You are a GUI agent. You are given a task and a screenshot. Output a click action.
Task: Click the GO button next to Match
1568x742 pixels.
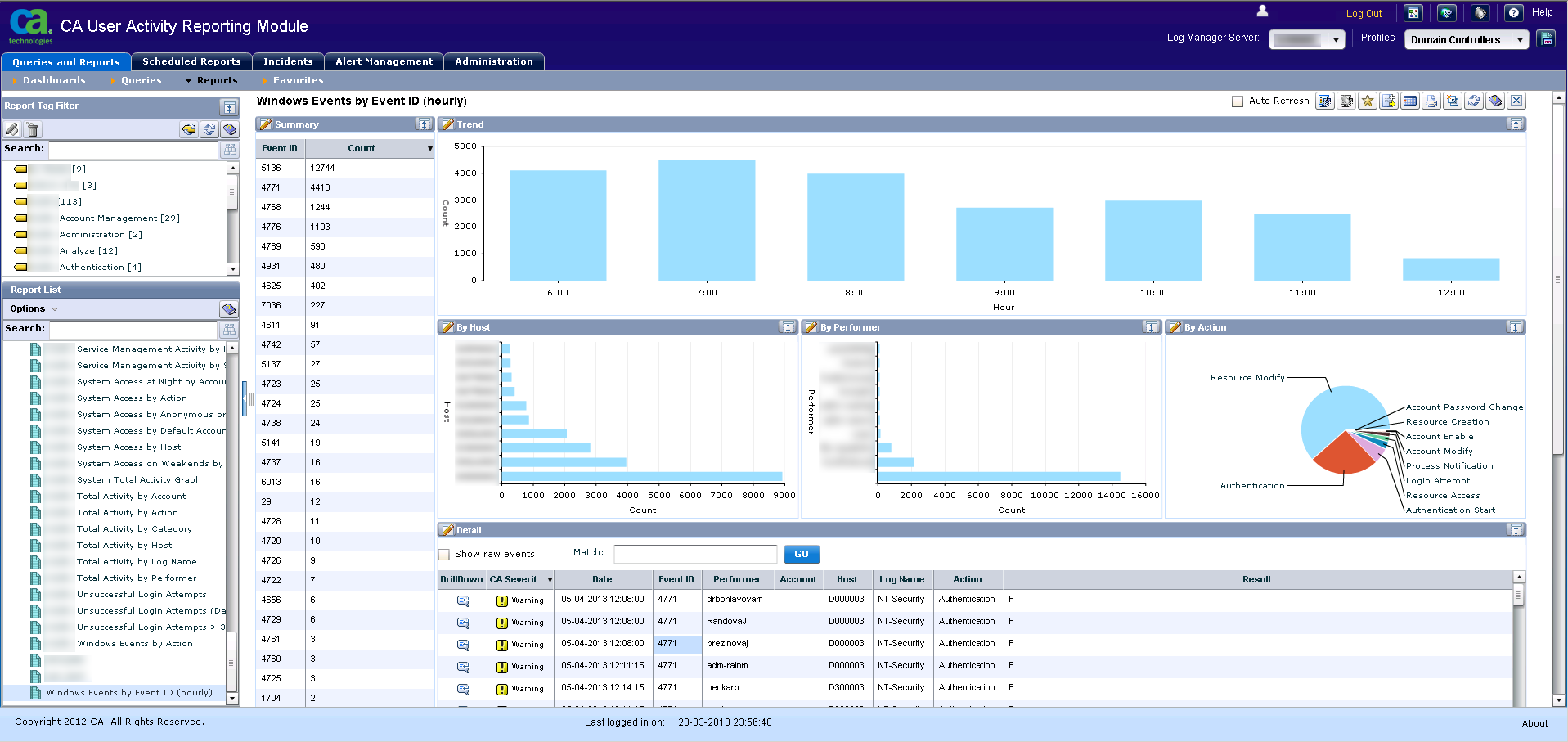[802, 554]
